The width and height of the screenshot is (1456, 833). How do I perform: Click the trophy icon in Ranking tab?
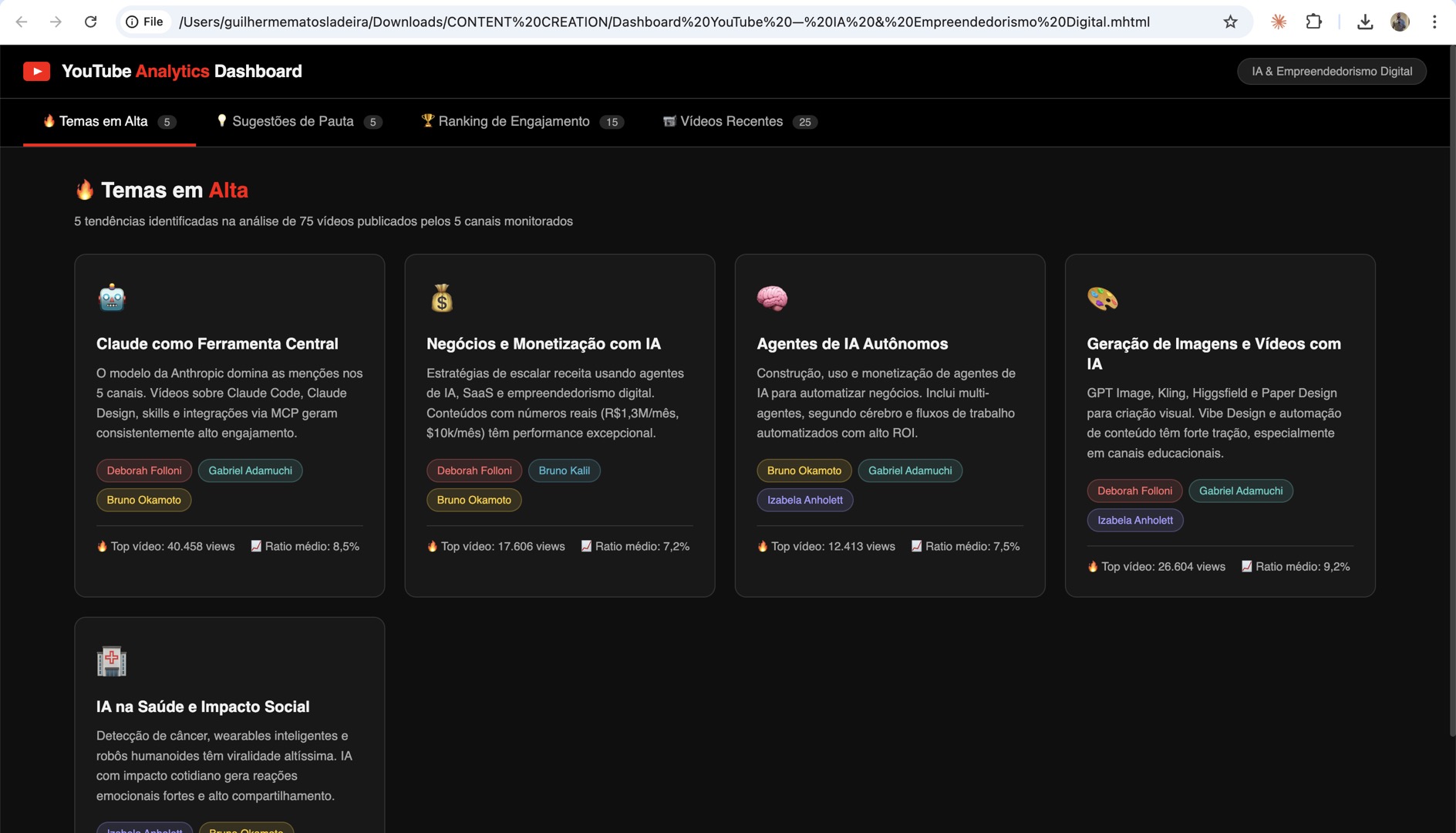point(427,120)
